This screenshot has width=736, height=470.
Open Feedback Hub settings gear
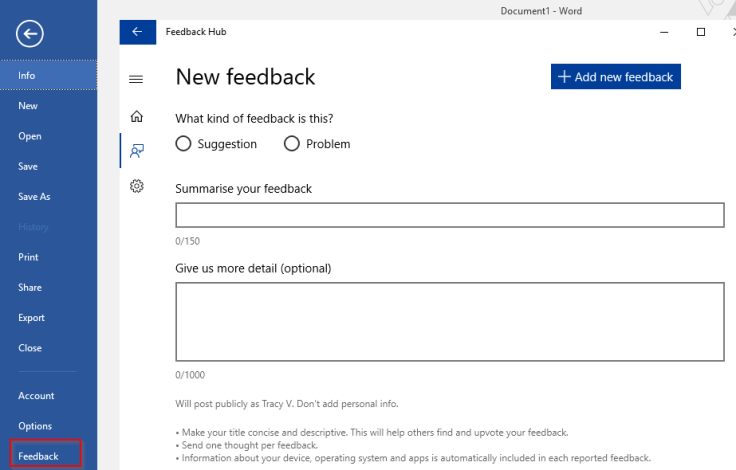point(137,186)
